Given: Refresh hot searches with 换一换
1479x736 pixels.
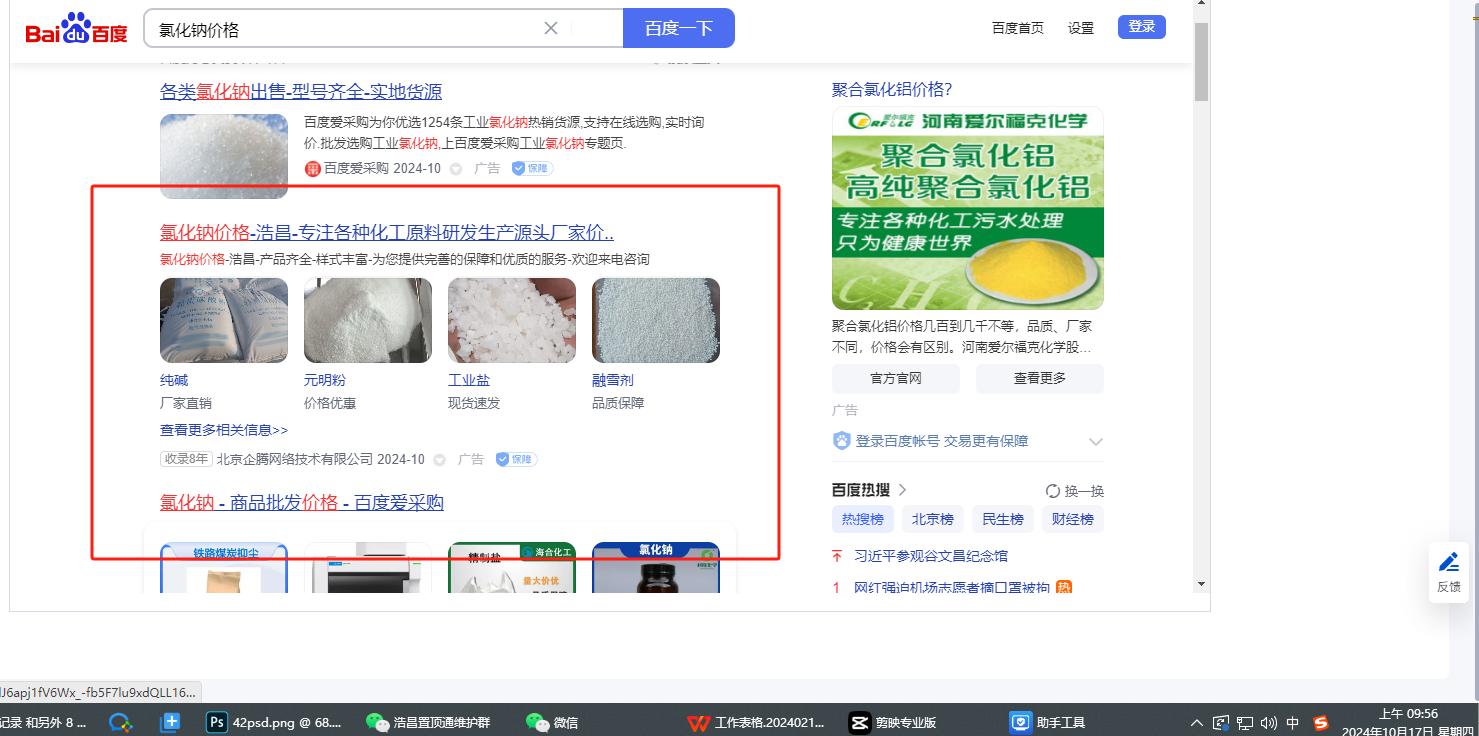Looking at the screenshot, I should pos(1075,491).
